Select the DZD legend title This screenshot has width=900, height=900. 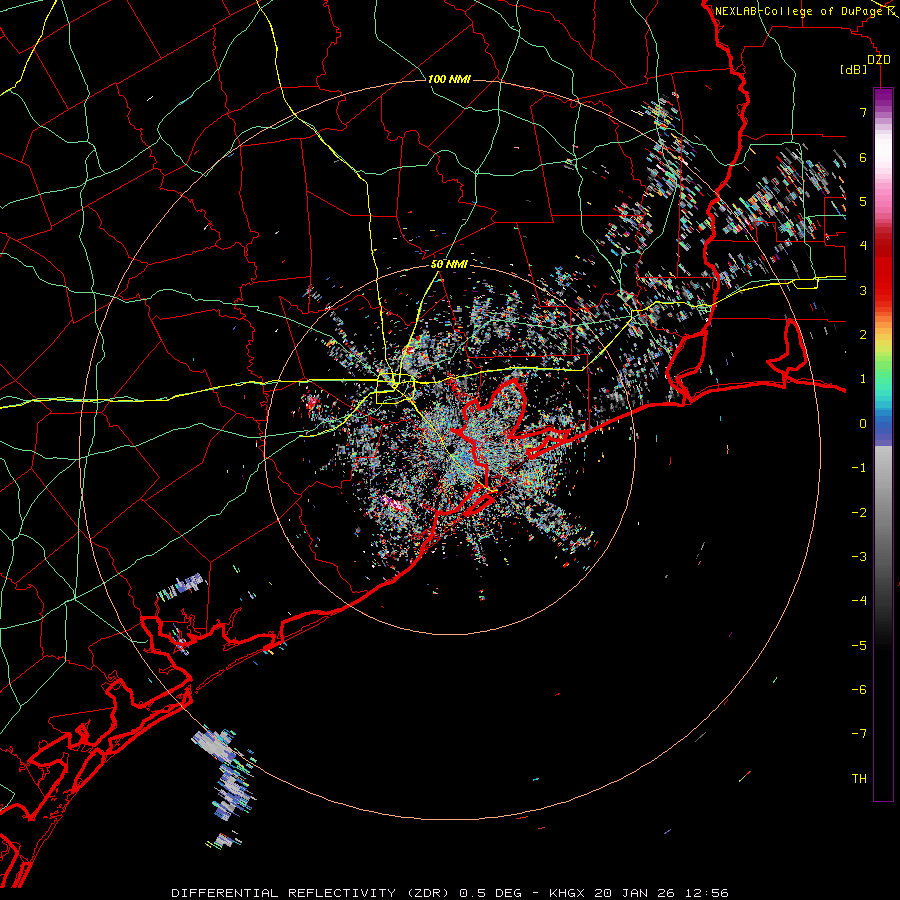[x=879, y=60]
